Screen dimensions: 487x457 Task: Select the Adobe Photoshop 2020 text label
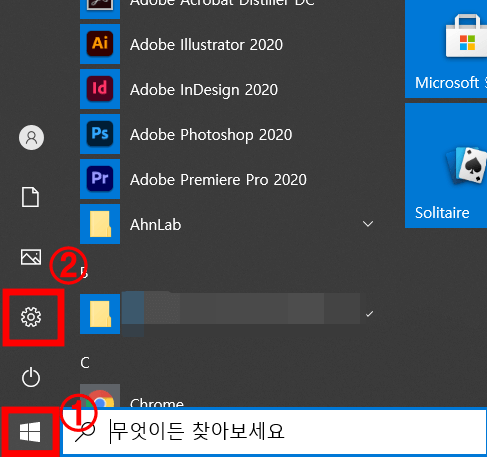(211, 135)
